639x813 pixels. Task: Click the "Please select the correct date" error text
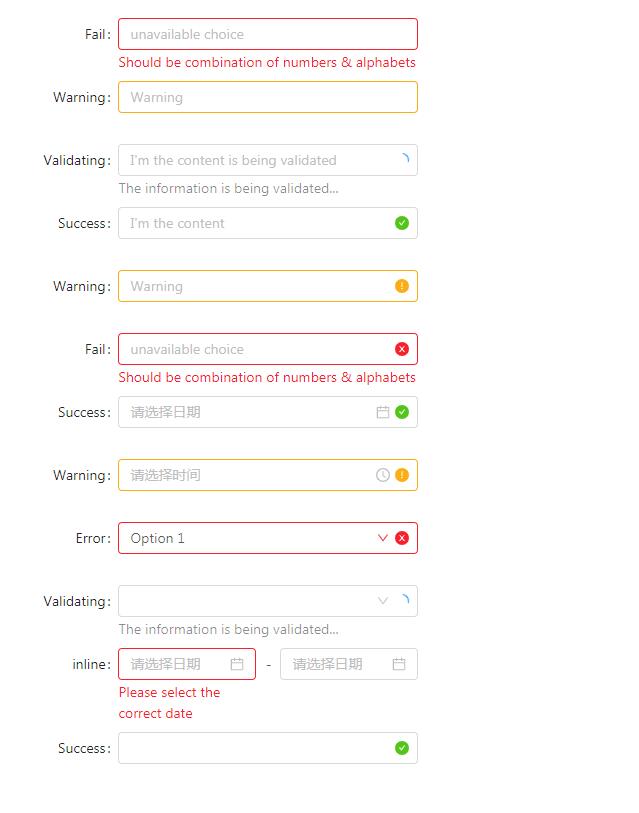click(x=168, y=702)
